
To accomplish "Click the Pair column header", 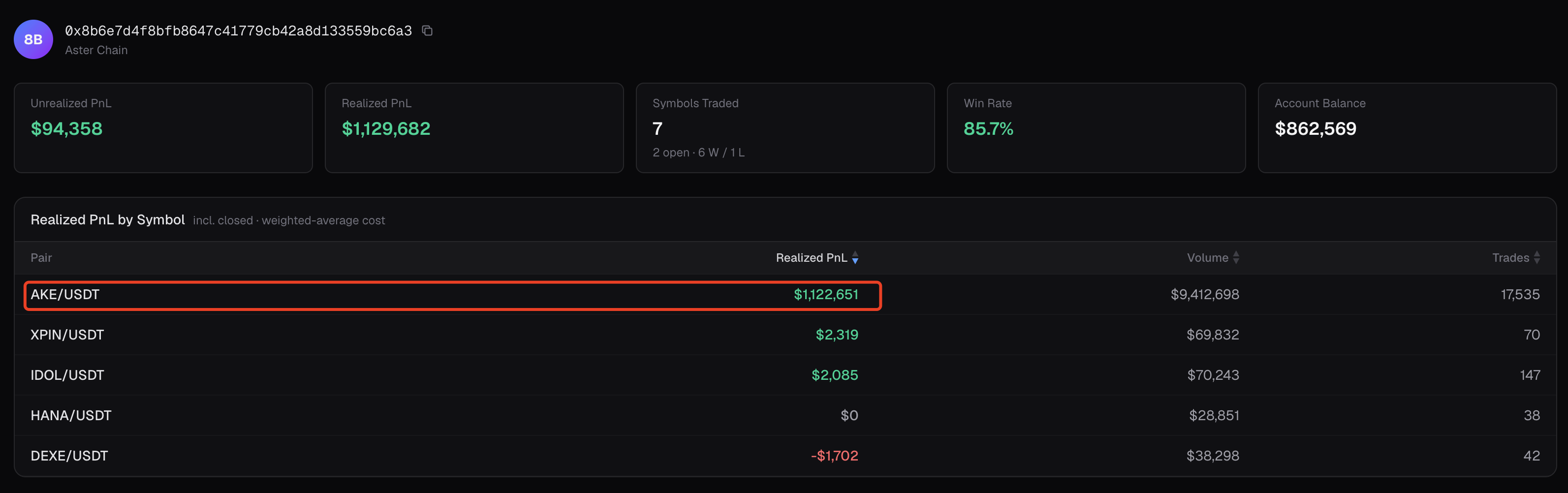I will (41, 257).
